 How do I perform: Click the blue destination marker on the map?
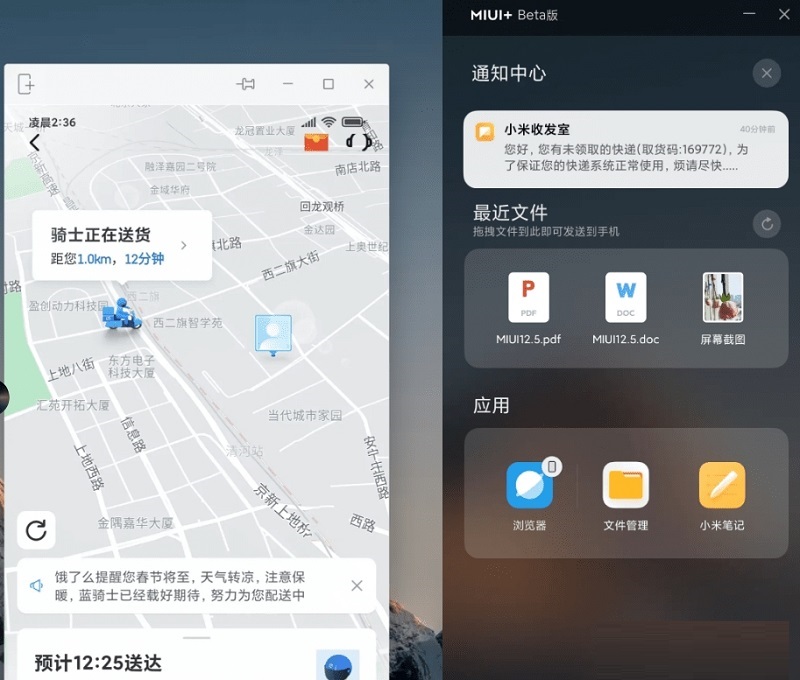tap(274, 333)
